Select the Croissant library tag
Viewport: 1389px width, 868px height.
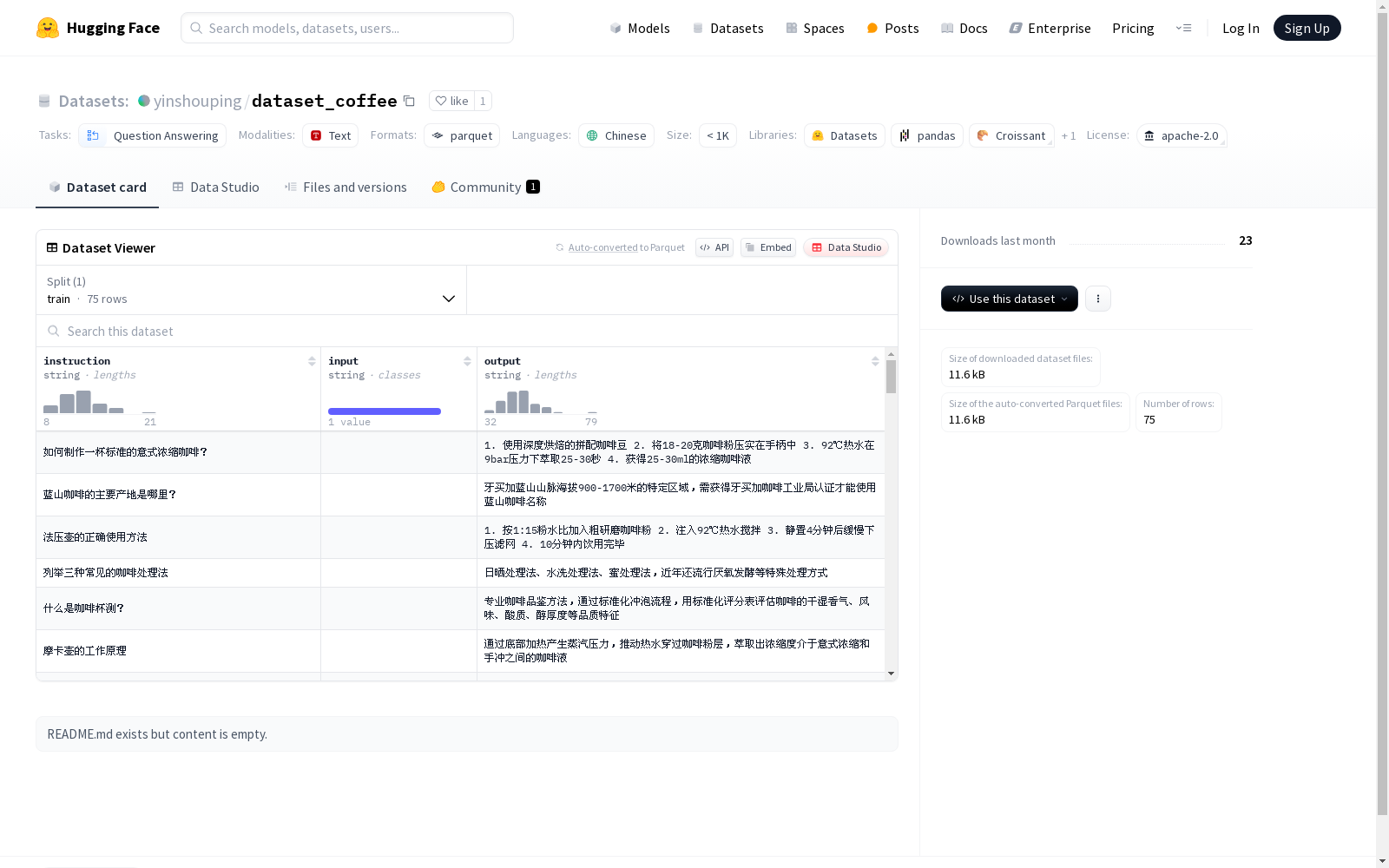coord(1011,135)
